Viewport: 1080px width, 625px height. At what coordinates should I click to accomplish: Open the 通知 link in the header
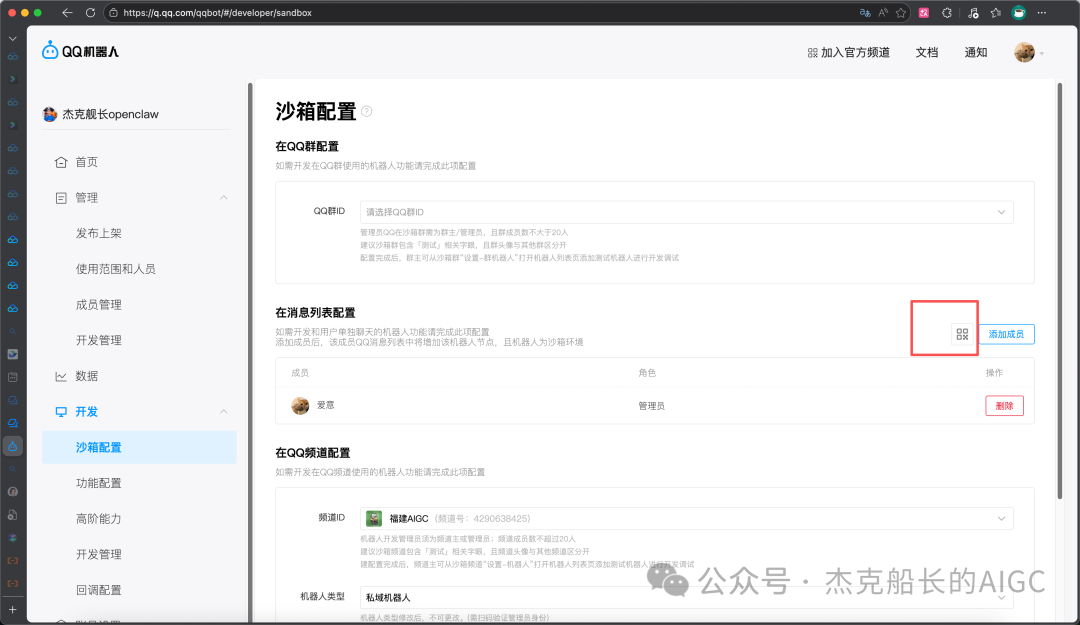[975, 52]
